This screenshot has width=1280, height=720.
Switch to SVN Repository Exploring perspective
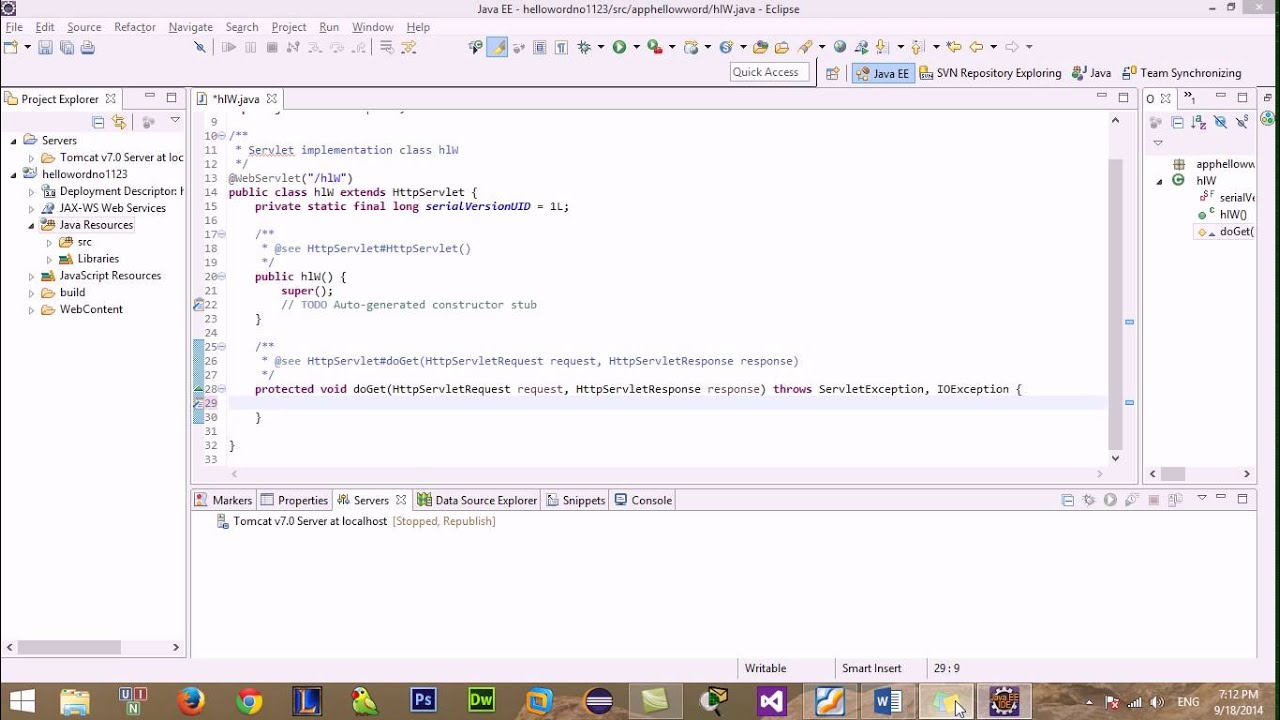coord(989,73)
